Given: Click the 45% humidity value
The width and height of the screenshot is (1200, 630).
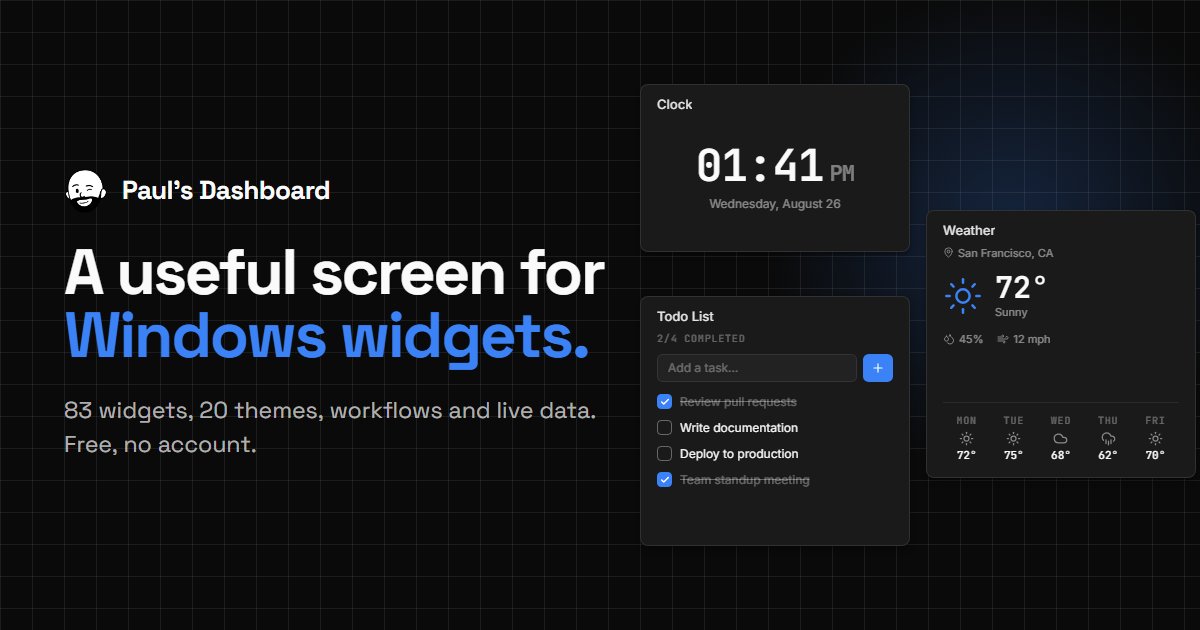Looking at the screenshot, I should [971, 339].
